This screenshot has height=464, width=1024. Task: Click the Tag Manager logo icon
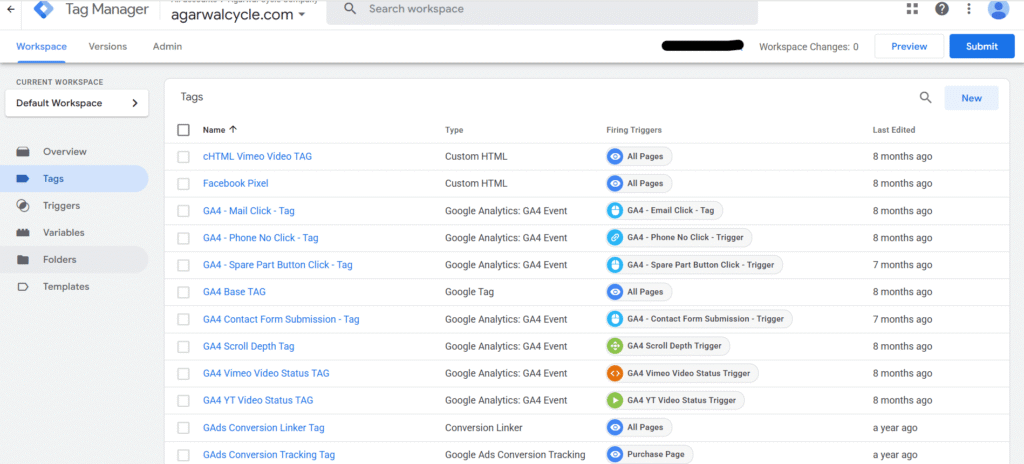[x=44, y=9]
